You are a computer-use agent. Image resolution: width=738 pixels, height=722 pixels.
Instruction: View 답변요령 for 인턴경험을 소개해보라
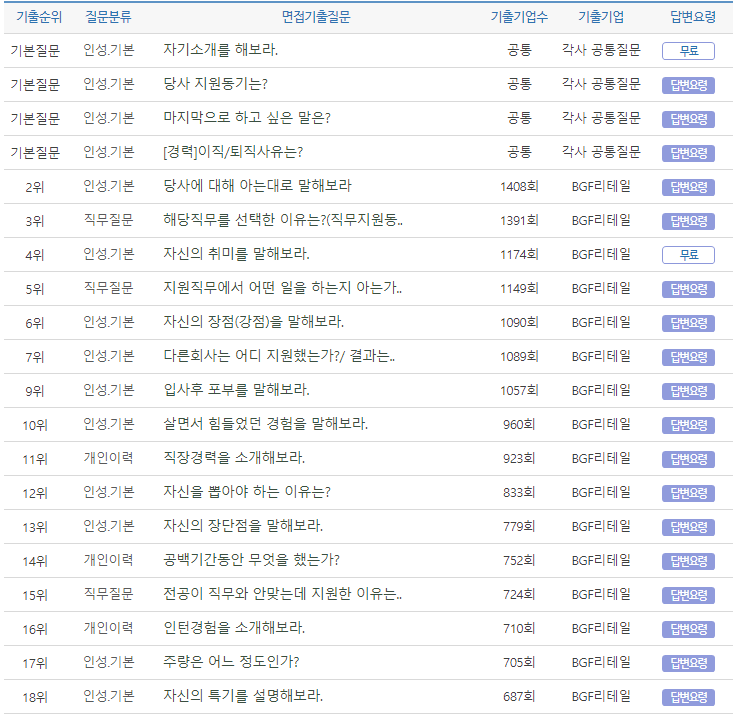click(688, 629)
